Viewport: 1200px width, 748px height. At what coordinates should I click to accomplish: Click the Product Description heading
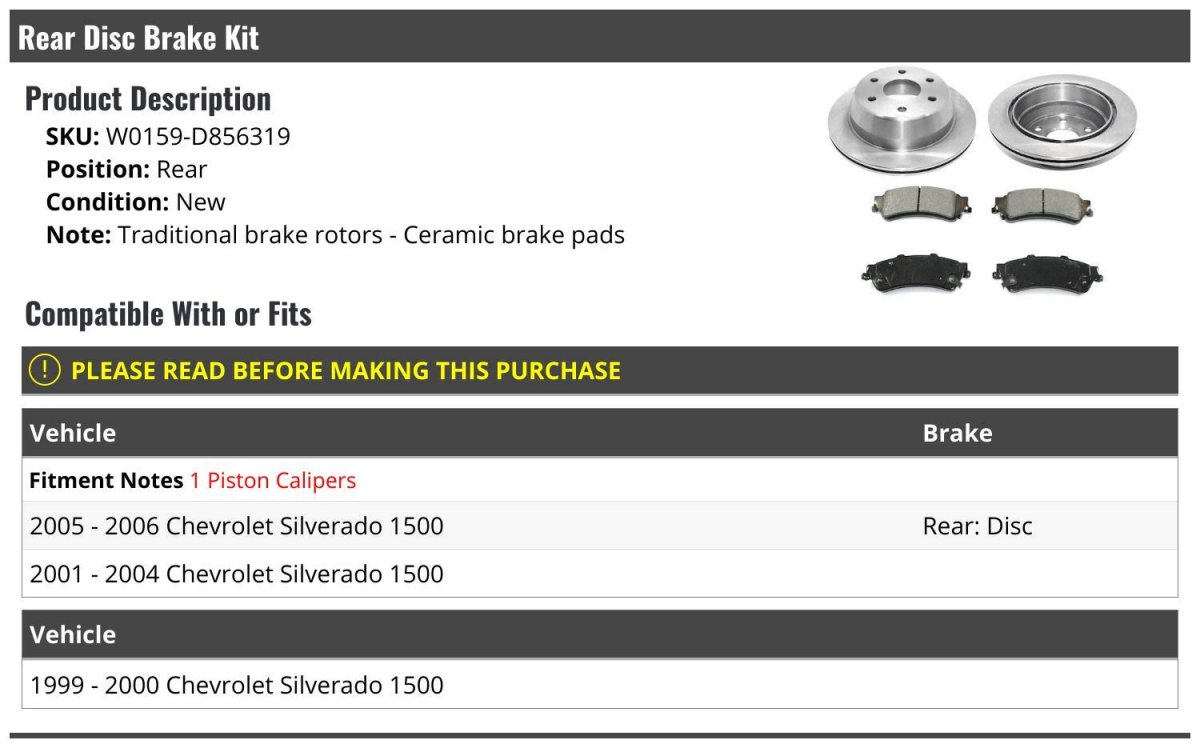[x=148, y=98]
